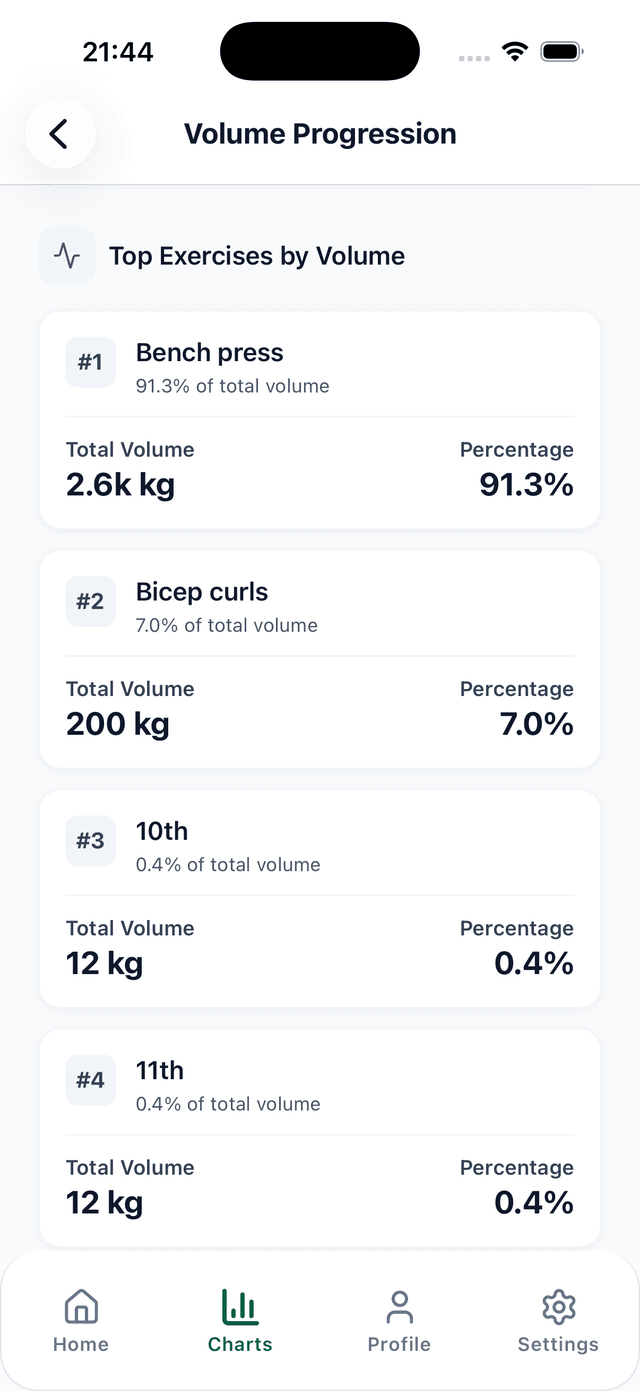Open the Charts tab icon in bottom navigation
640x1391 pixels.
tap(240, 1305)
